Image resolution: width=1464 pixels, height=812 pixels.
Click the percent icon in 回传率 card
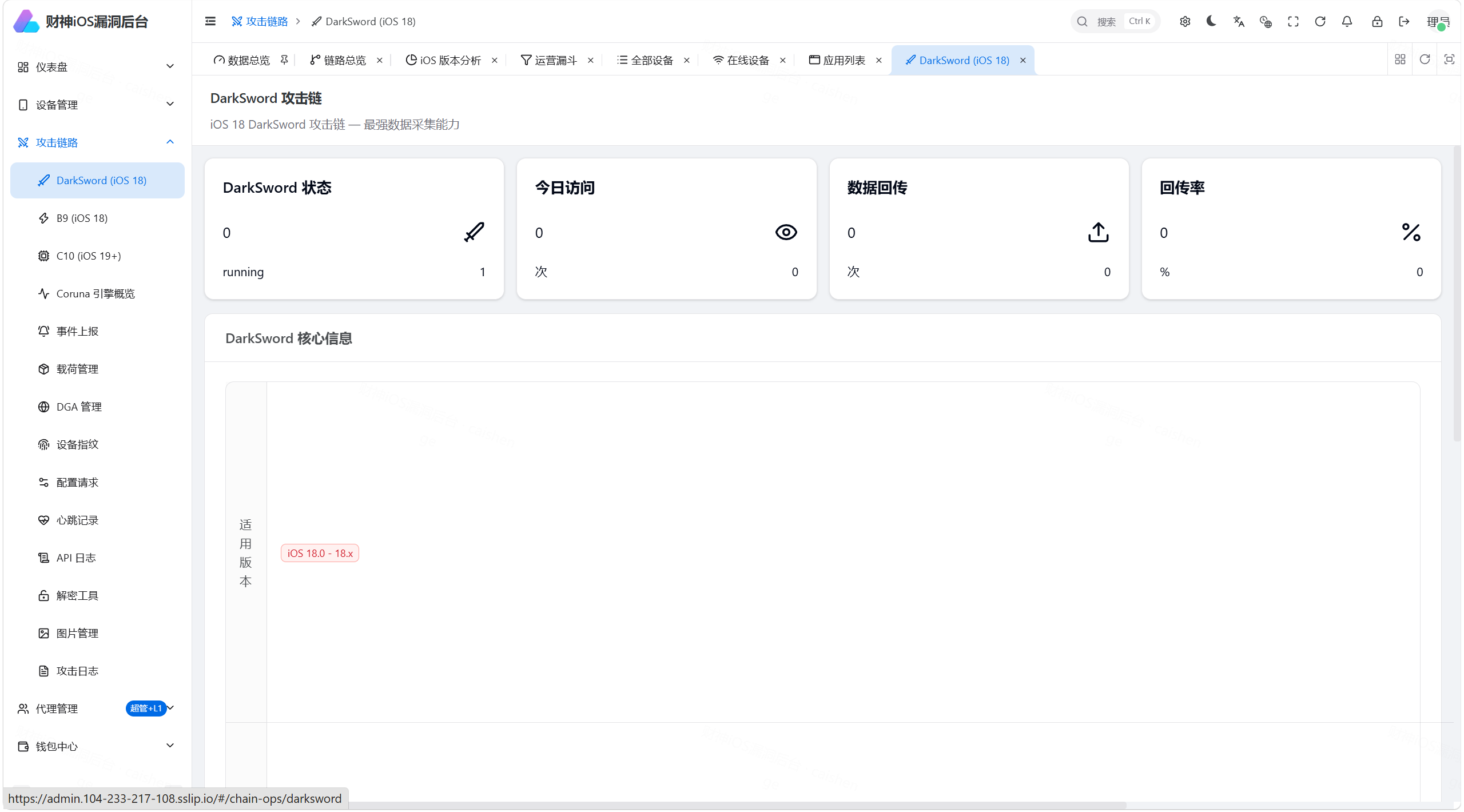(1411, 232)
